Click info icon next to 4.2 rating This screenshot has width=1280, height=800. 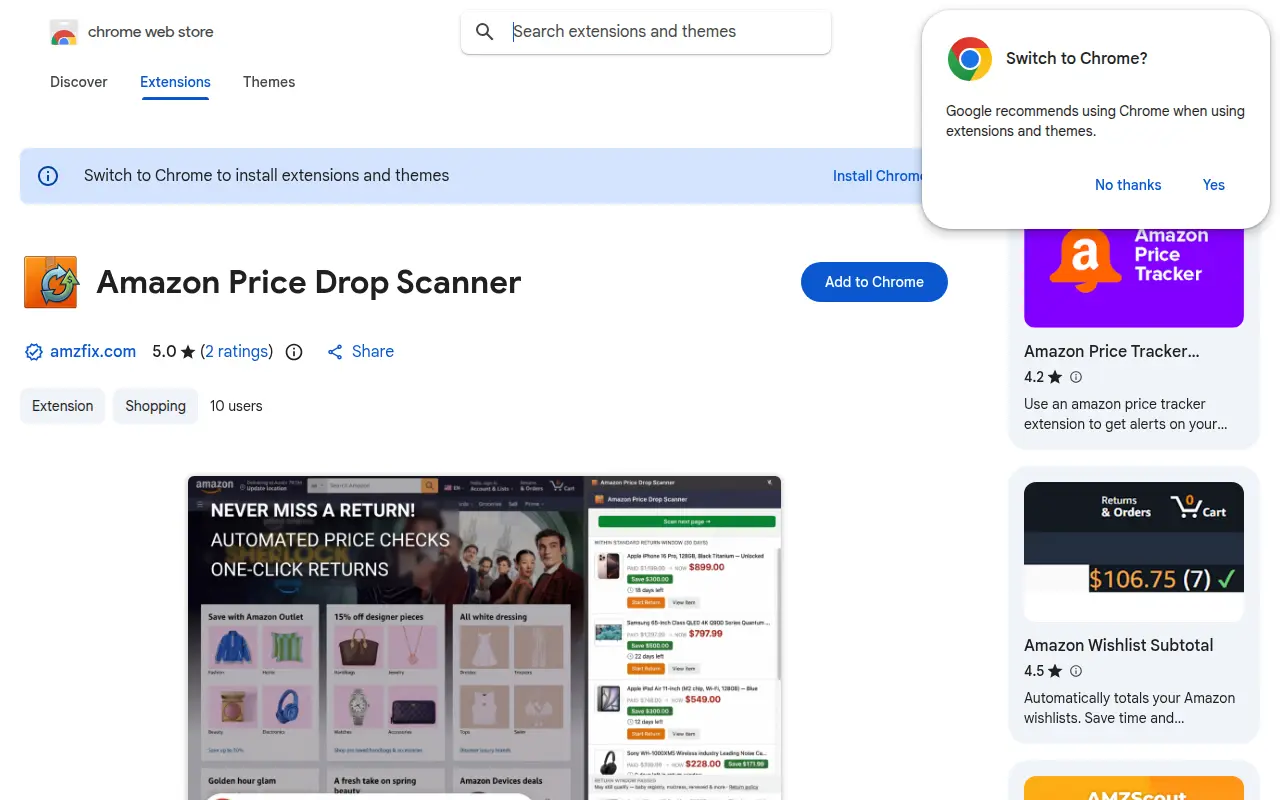(x=1076, y=377)
